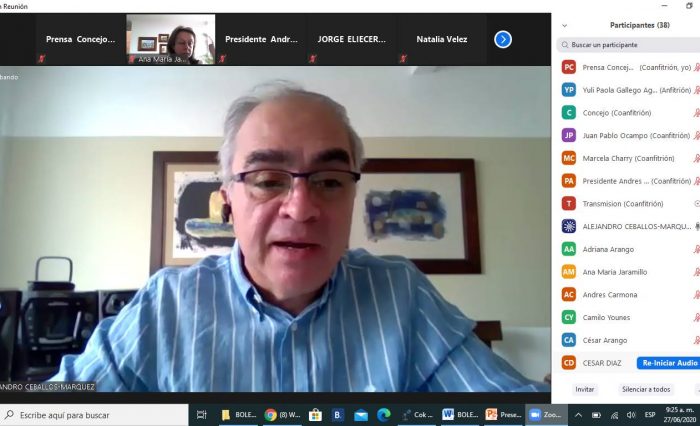Image resolution: width=700 pixels, height=426 pixels.
Task: Click the Buscar un participante search field
Action: [x=628, y=45]
